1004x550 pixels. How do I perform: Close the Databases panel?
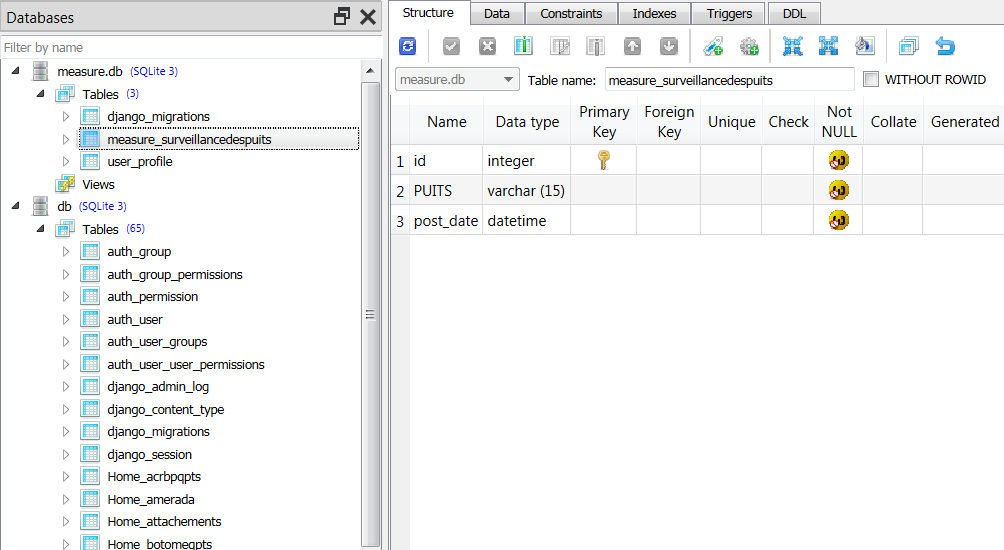tap(368, 17)
